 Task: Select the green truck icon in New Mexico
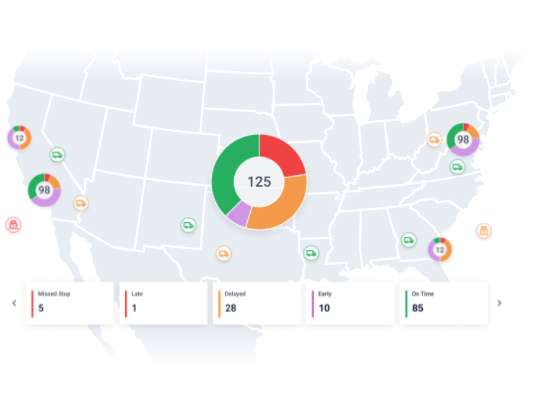[x=188, y=225]
